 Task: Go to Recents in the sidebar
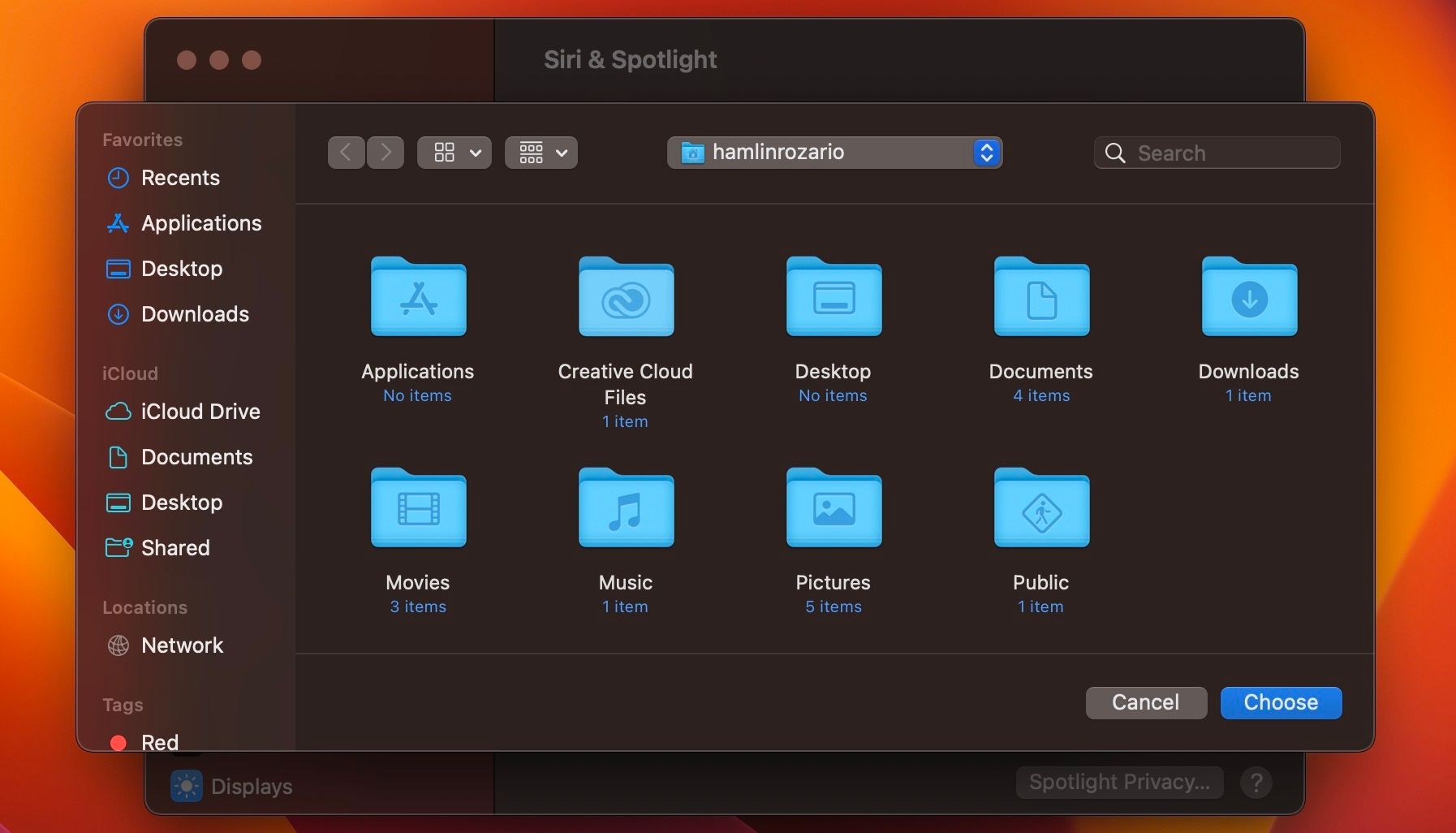pos(180,178)
